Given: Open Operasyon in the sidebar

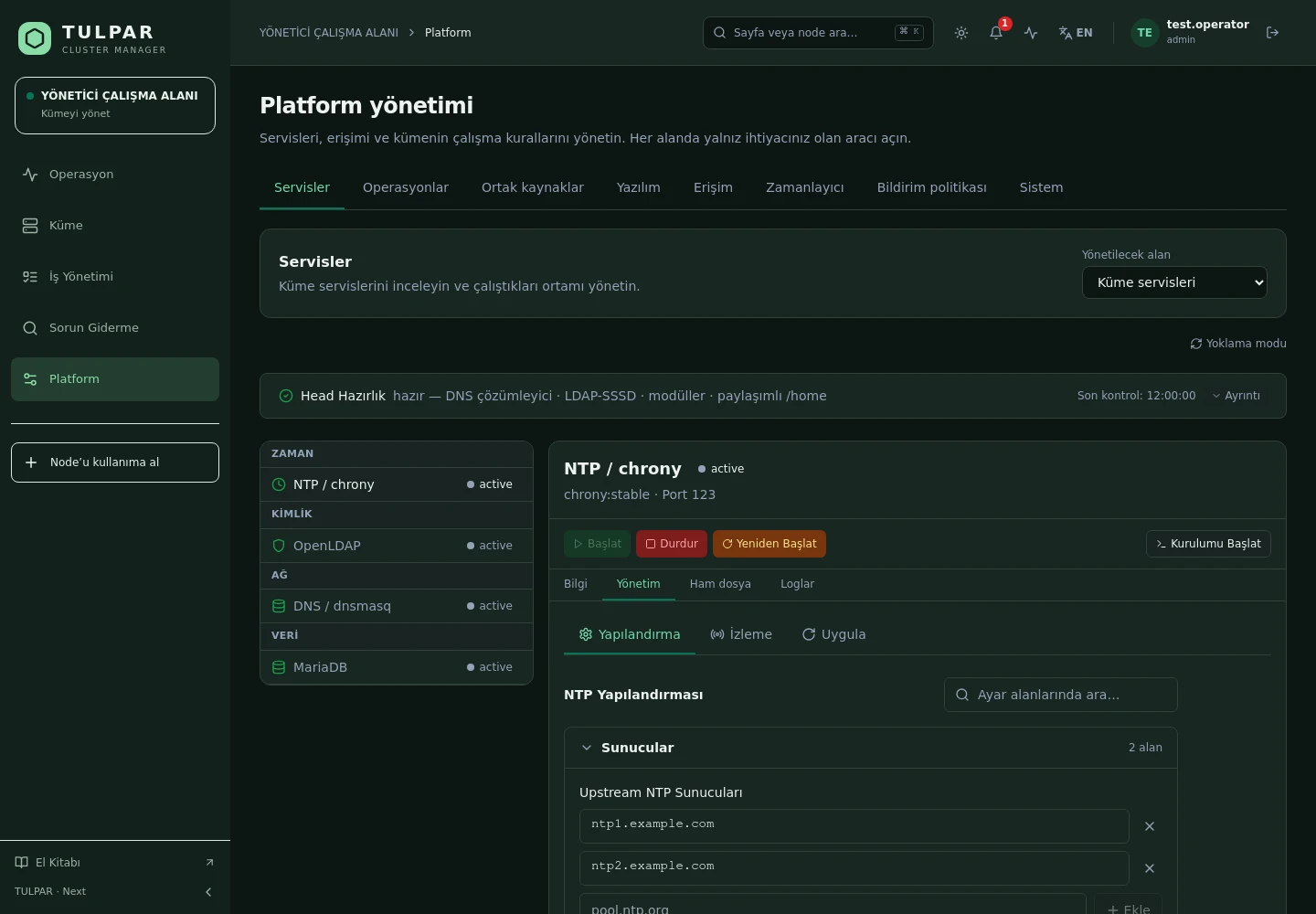Looking at the screenshot, I should (x=115, y=175).
